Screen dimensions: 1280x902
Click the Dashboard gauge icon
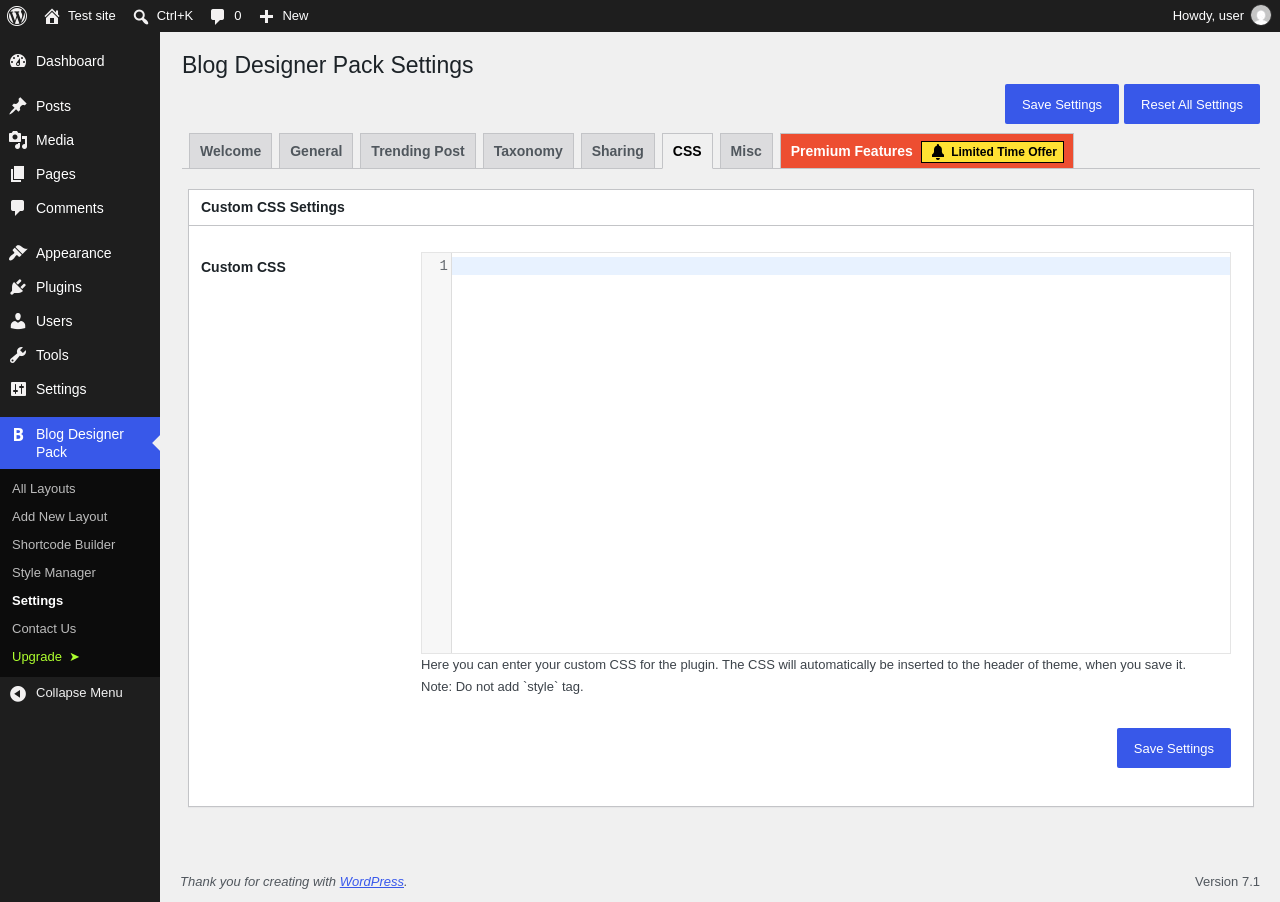pyautogui.click(x=18, y=61)
